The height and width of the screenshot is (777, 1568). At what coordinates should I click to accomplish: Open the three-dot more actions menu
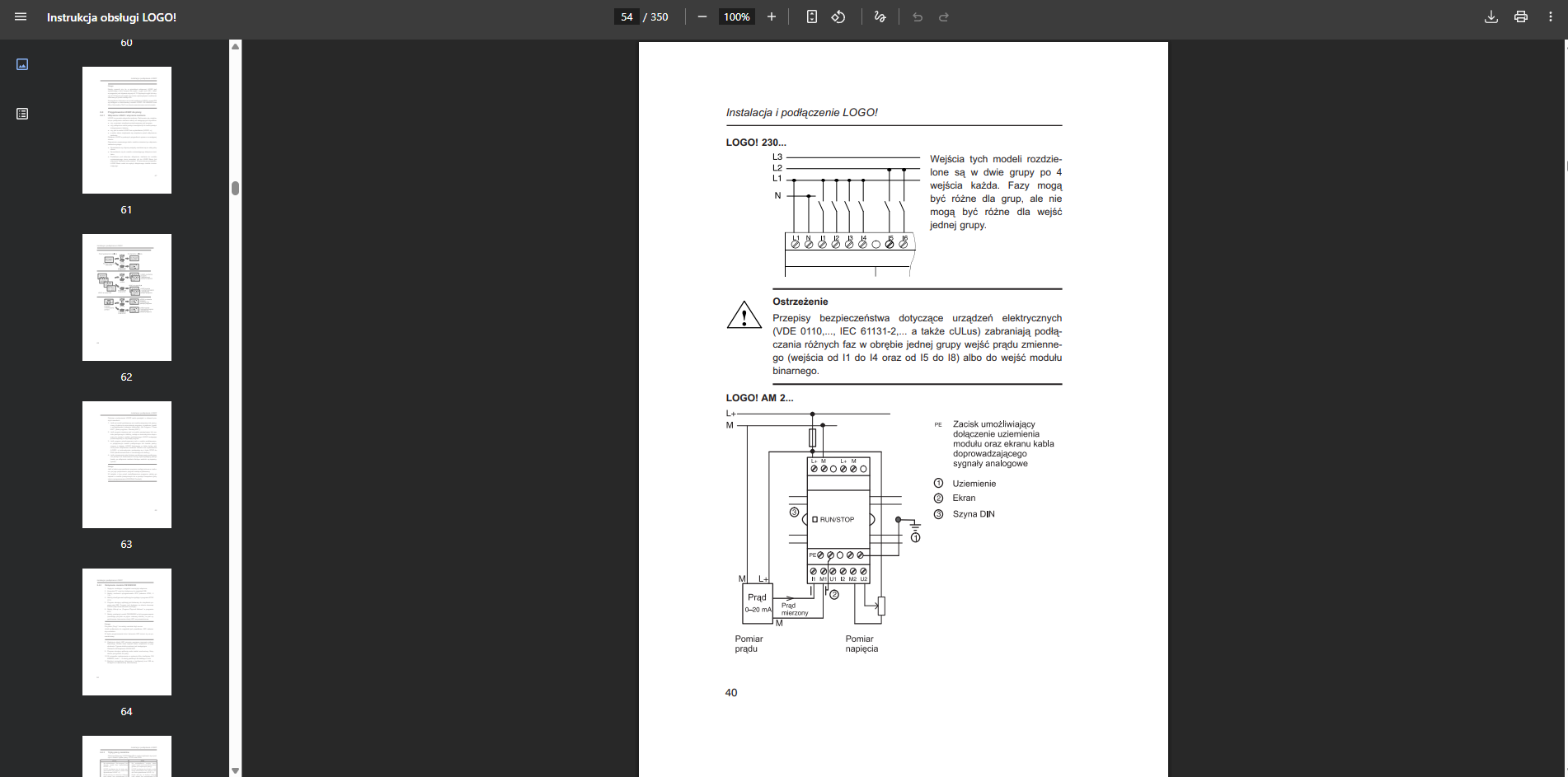point(1551,16)
